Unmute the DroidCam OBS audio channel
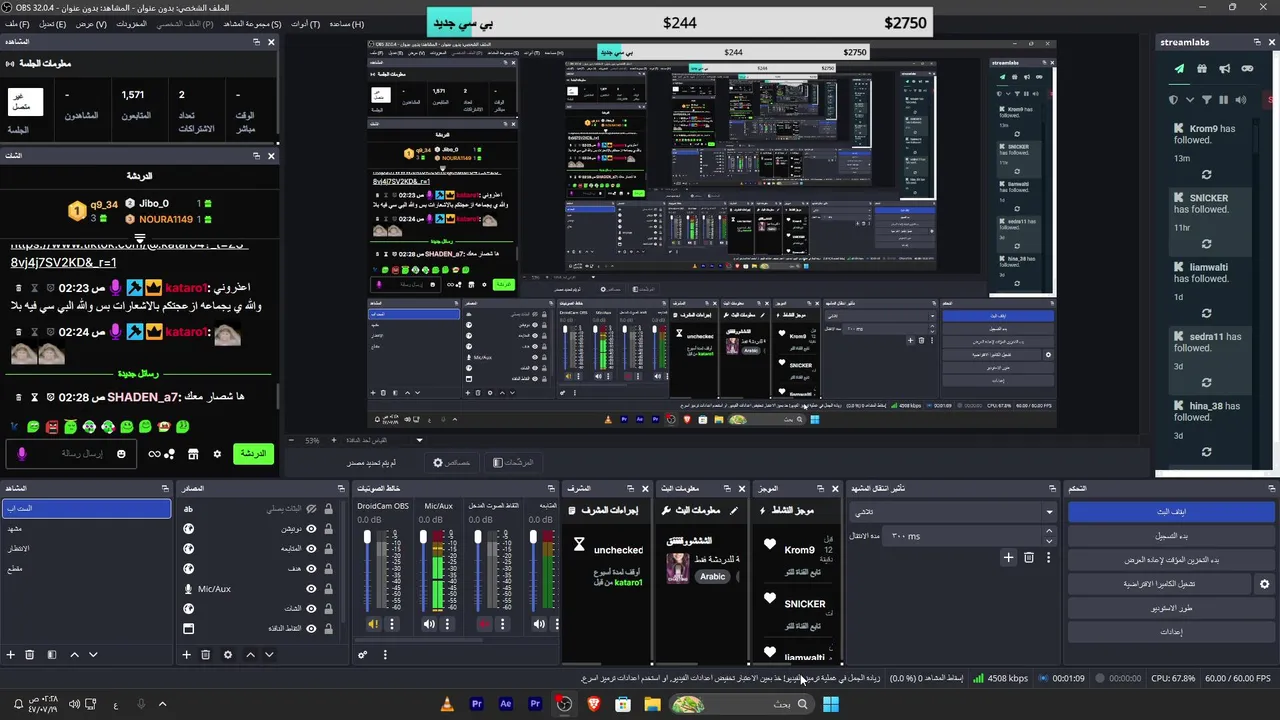Viewport: 1280px width, 720px height. point(373,624)
